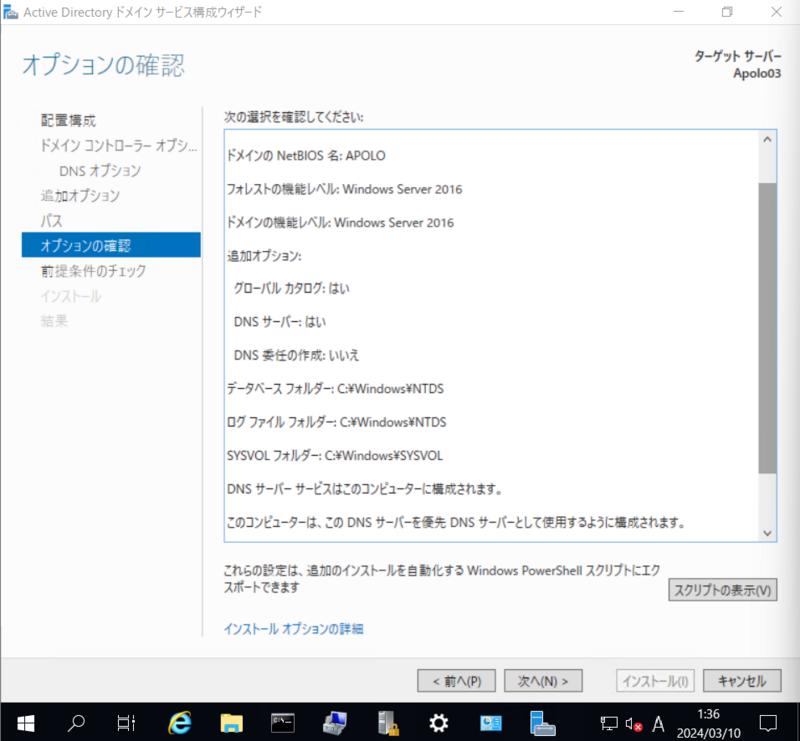Click the scroll down arrow in review box
This screenshot has width=800, height=741.
click(x=767, y=533)
